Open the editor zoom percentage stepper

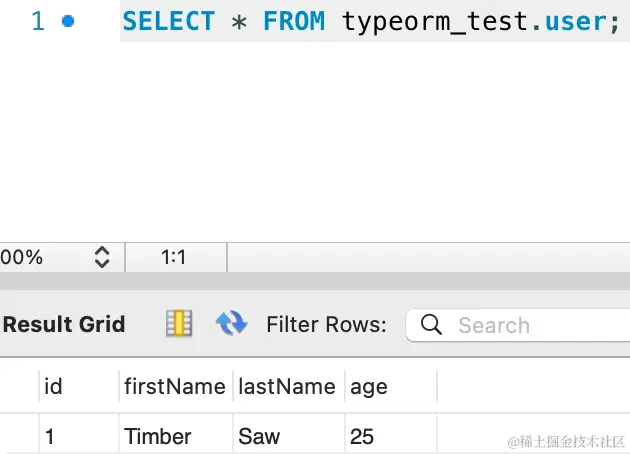pos(101,257)
